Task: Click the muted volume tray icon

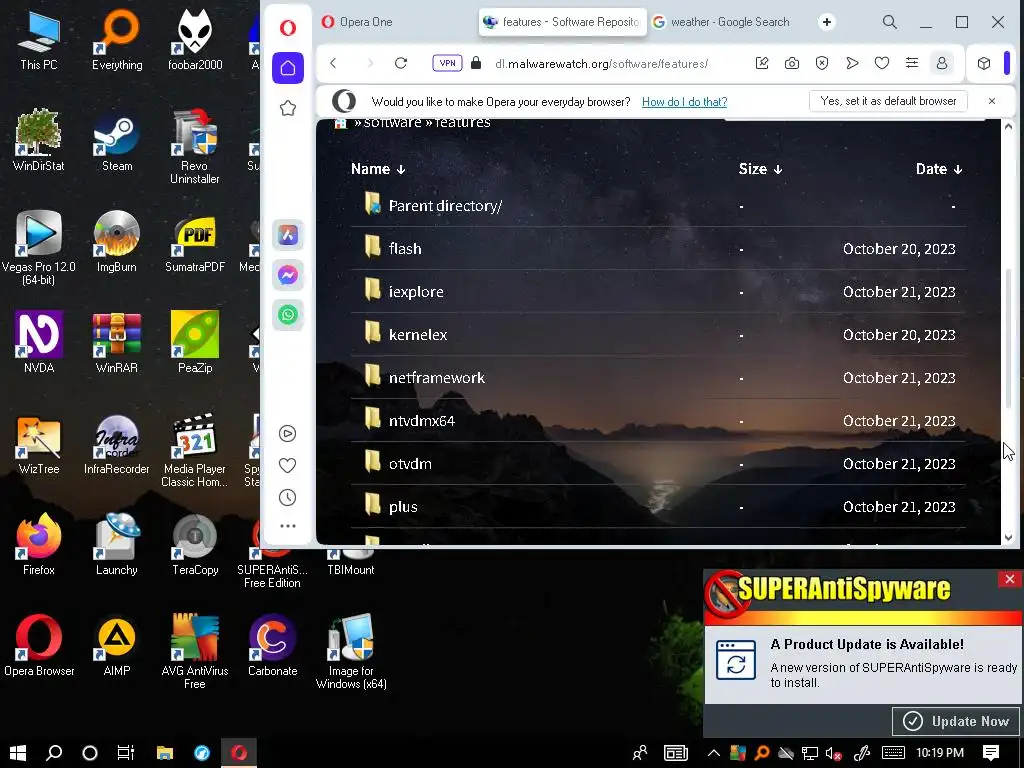Action: pyautogui.click(x=833, y=753)
